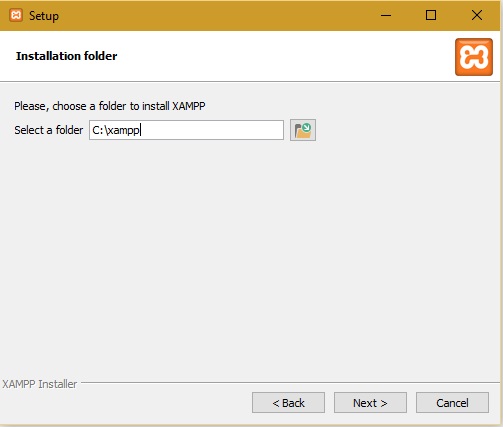Image resolution: width=503 pixels, height=427 pixels.
Task: Cancel the XAMPP installation
Action: 452,403
